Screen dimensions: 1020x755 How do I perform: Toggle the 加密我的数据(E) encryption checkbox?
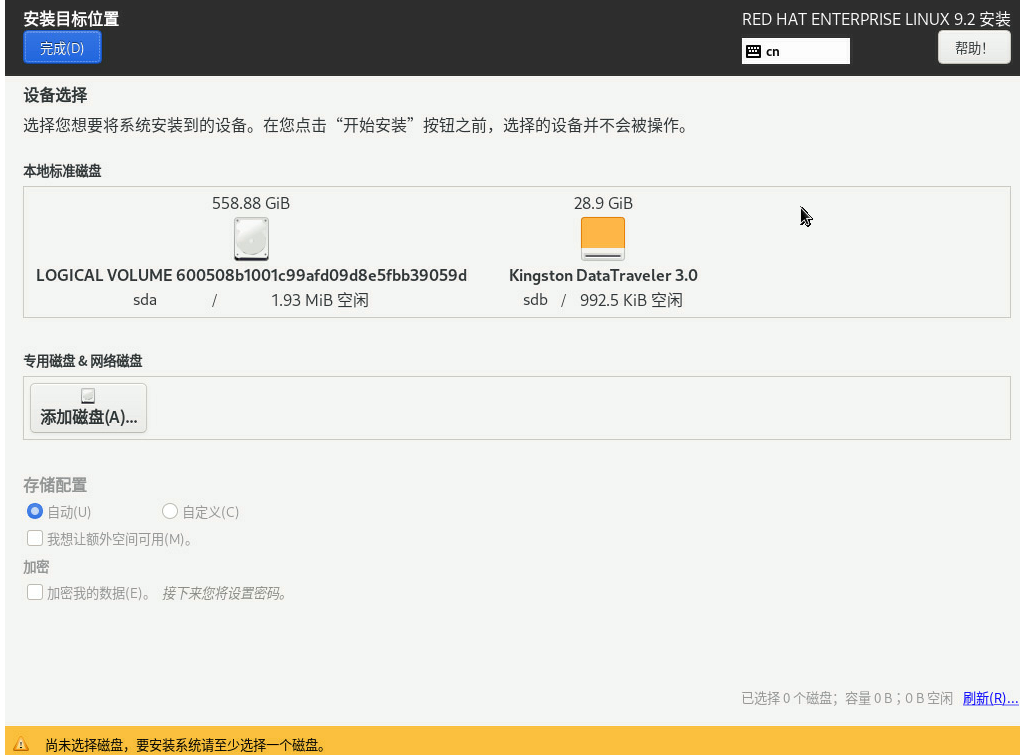pos(35,592)
